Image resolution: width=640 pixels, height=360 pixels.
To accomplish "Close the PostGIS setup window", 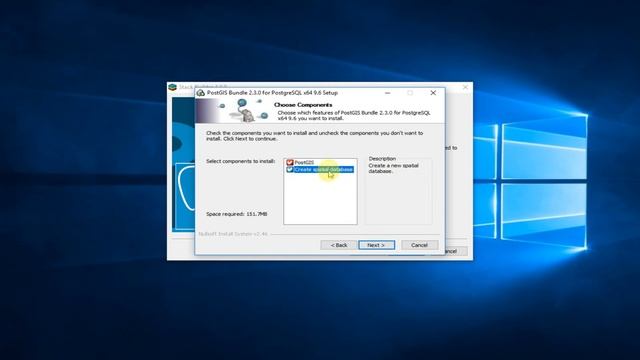I will tap(433, 93).
